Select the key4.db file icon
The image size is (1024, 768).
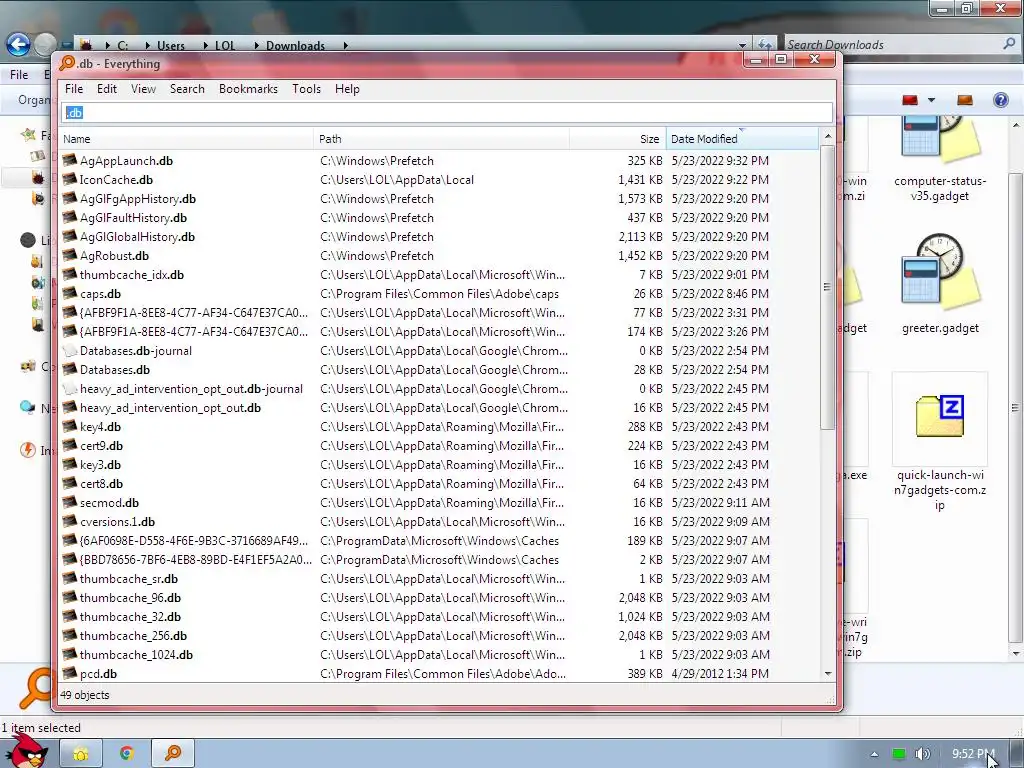click(69, 426)
